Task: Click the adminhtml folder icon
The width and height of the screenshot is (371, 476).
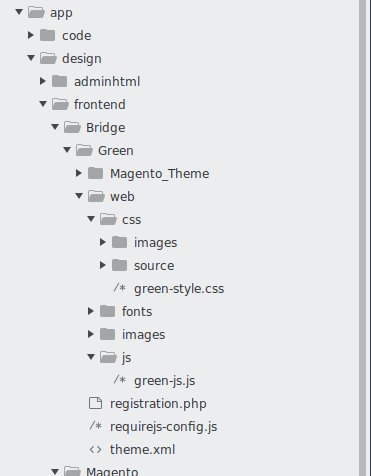Action: tap(59, 81)
